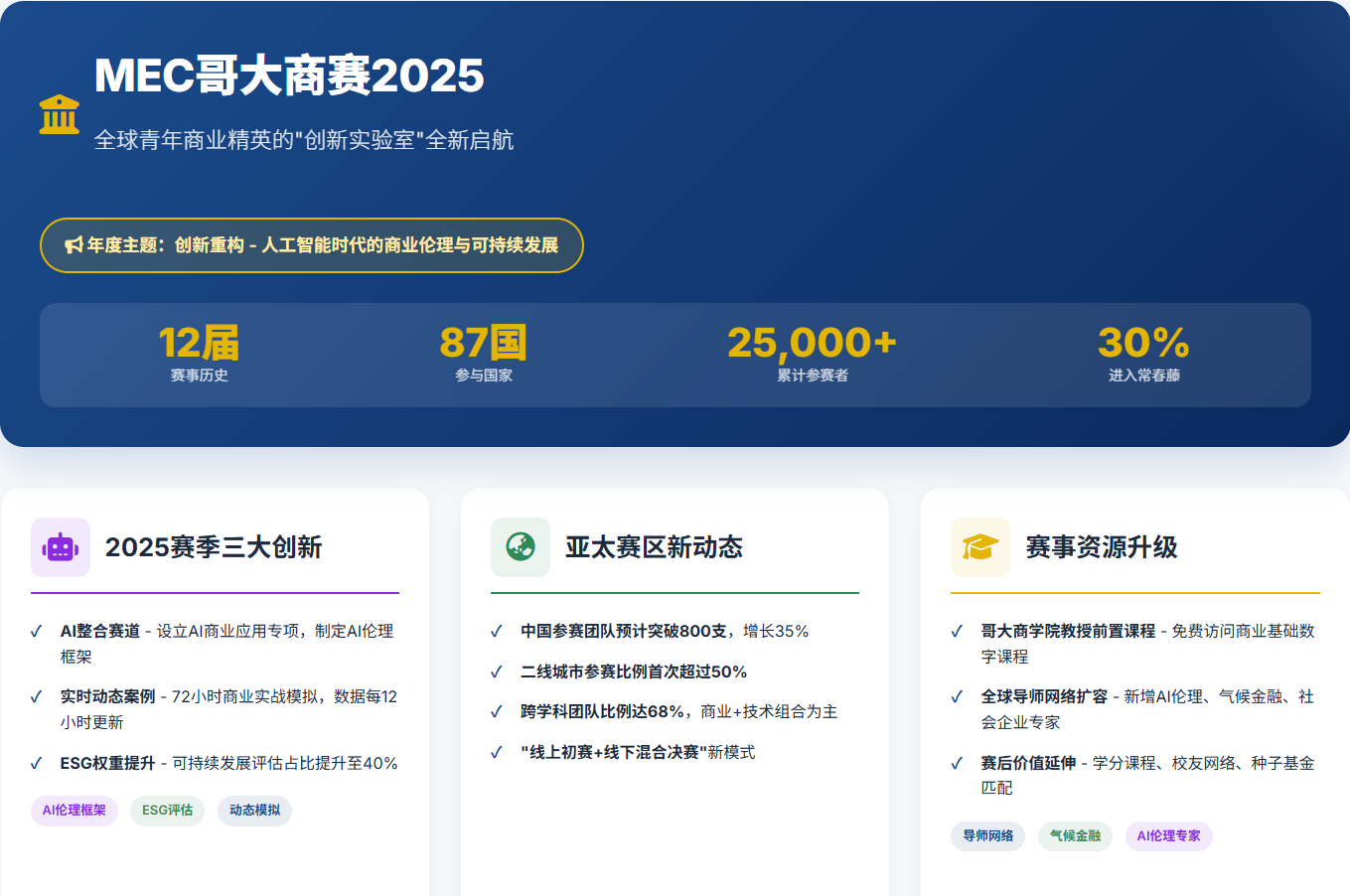Choose the 导师网络 tag

point(987,836)
